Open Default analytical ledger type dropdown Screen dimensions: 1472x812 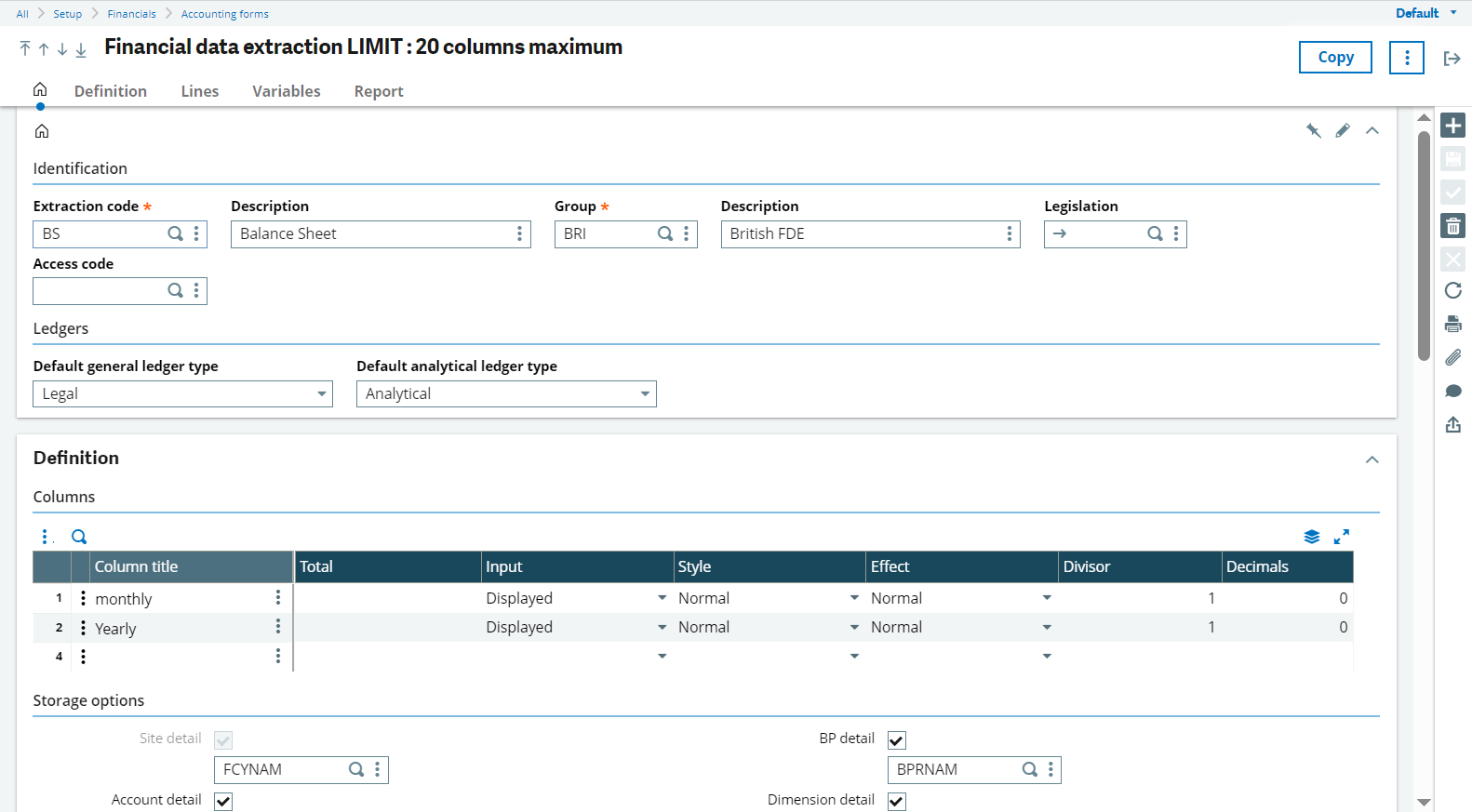(506, 394)
